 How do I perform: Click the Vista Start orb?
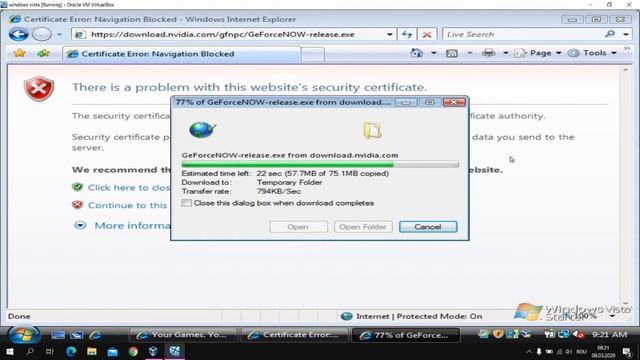click(x=23, y=335)
